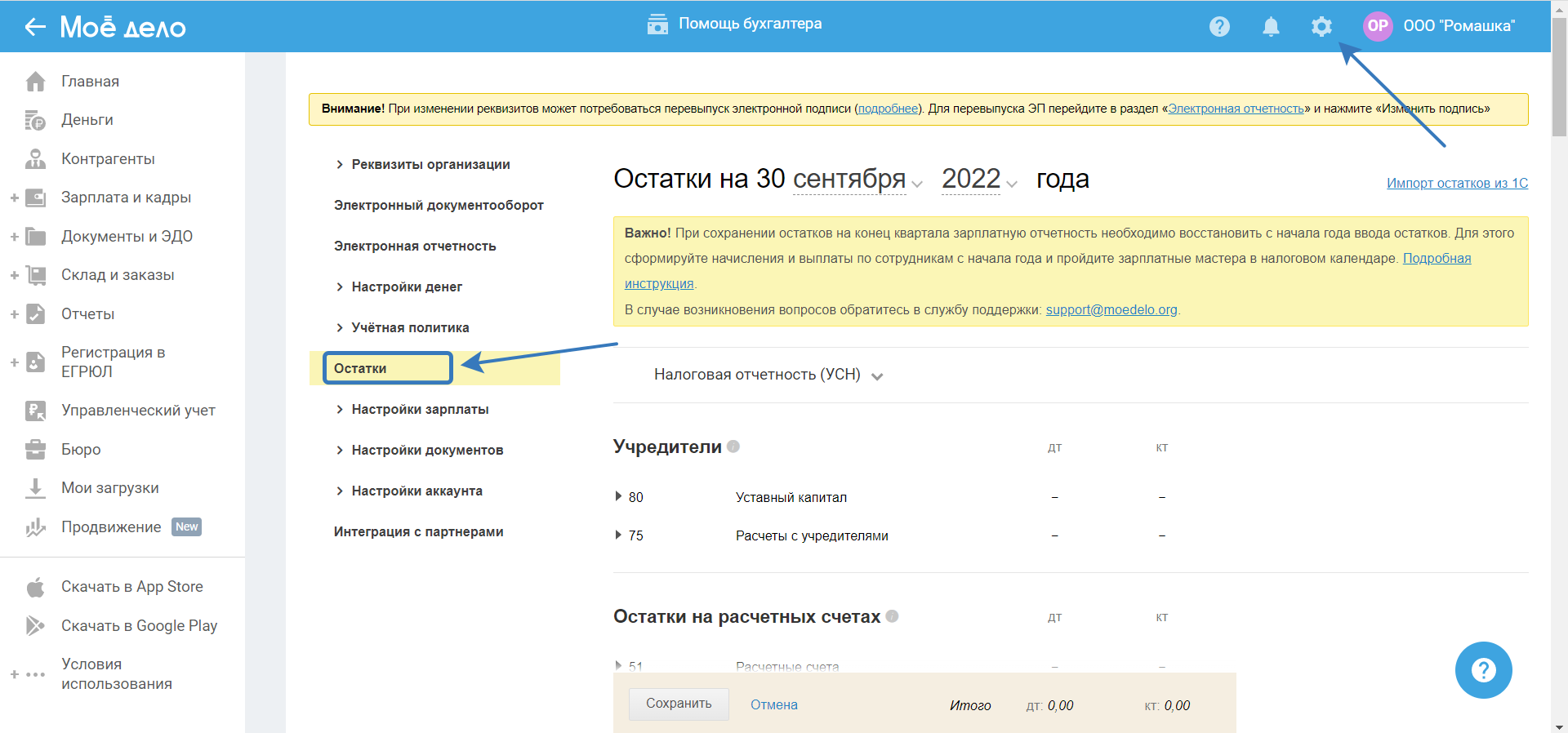Click the Главная house icon
1568x733 pixels.
click(x=35, y=82)
